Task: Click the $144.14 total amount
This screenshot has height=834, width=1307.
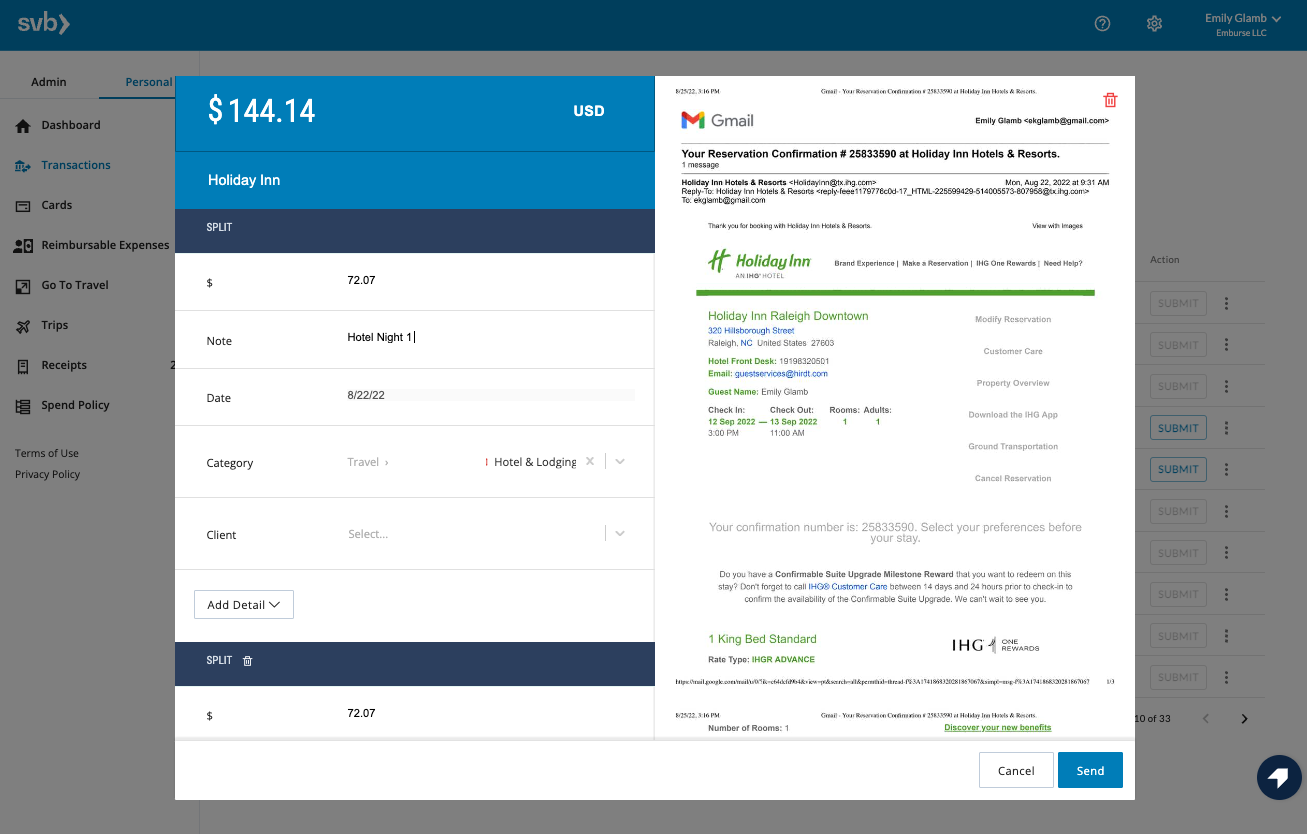Action: click(261, 111)
